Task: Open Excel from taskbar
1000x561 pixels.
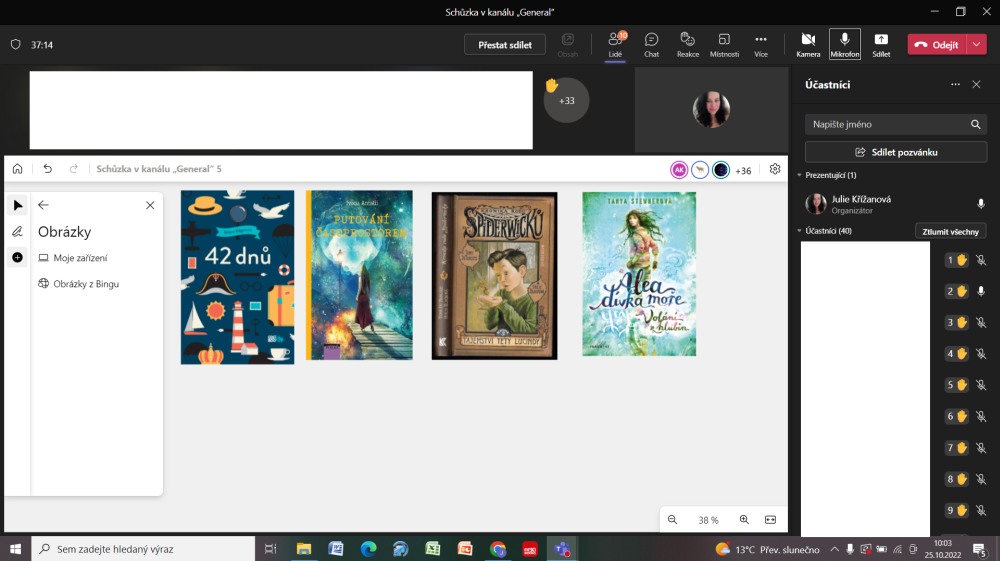Action: pyautogui.click(x=432, y=548)
